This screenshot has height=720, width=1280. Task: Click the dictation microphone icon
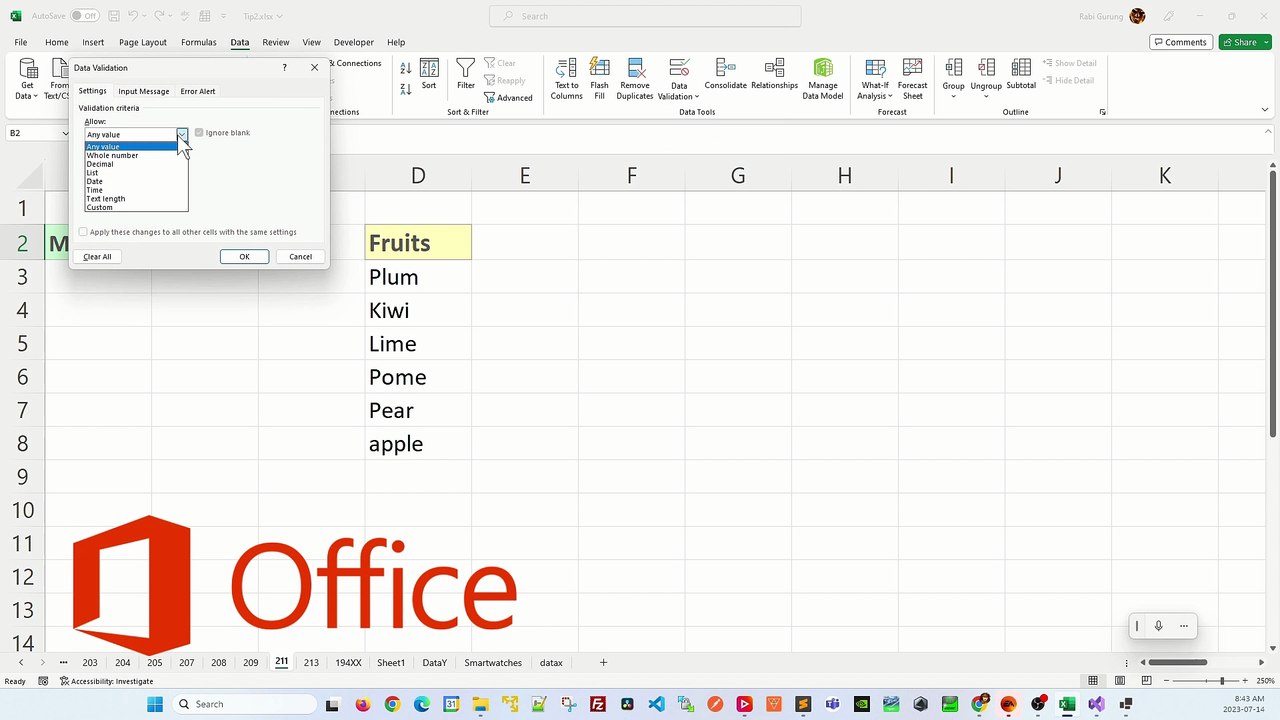(1158, 626)
